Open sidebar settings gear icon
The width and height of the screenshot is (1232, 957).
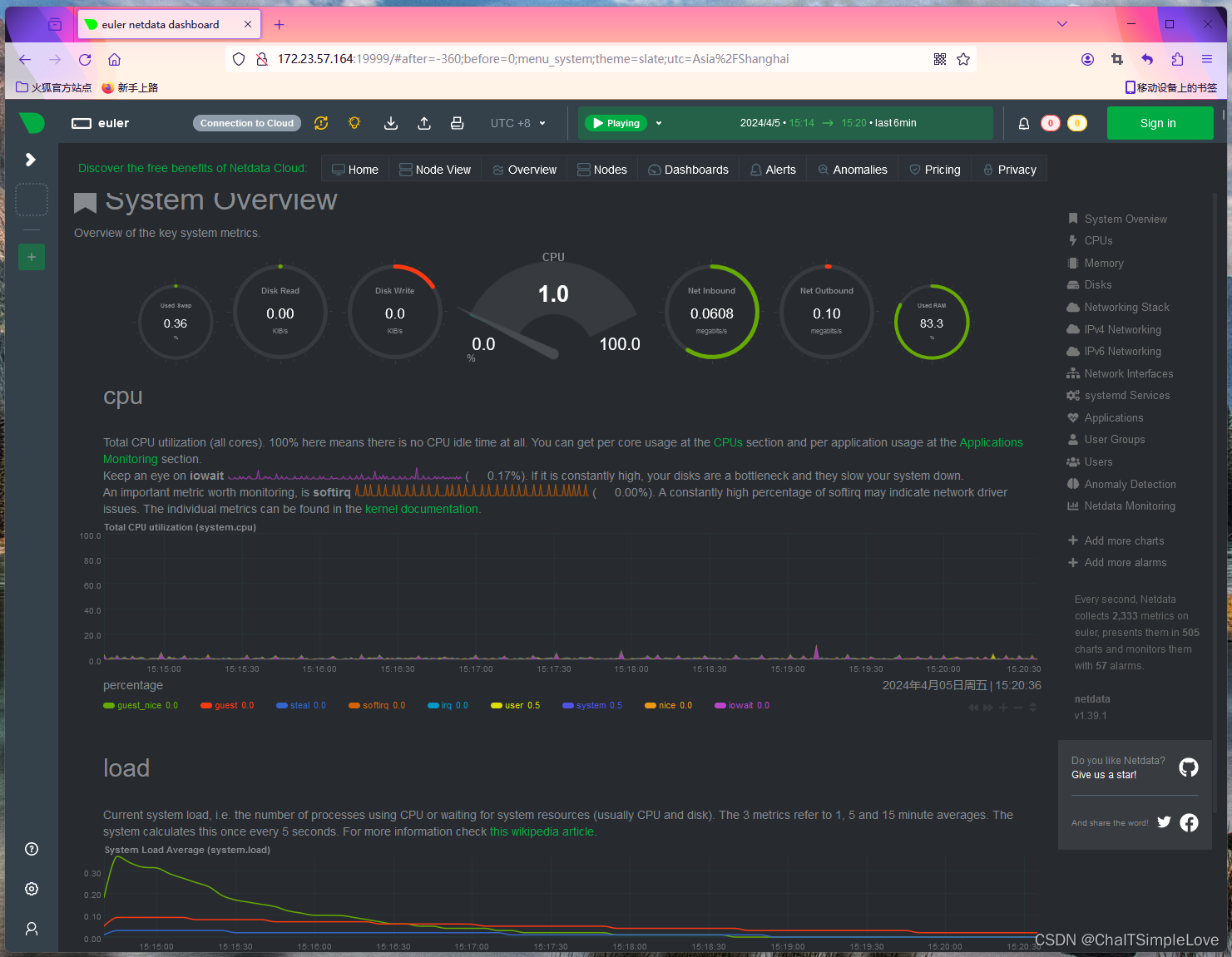pyautogui.click(x=32, y=889)
